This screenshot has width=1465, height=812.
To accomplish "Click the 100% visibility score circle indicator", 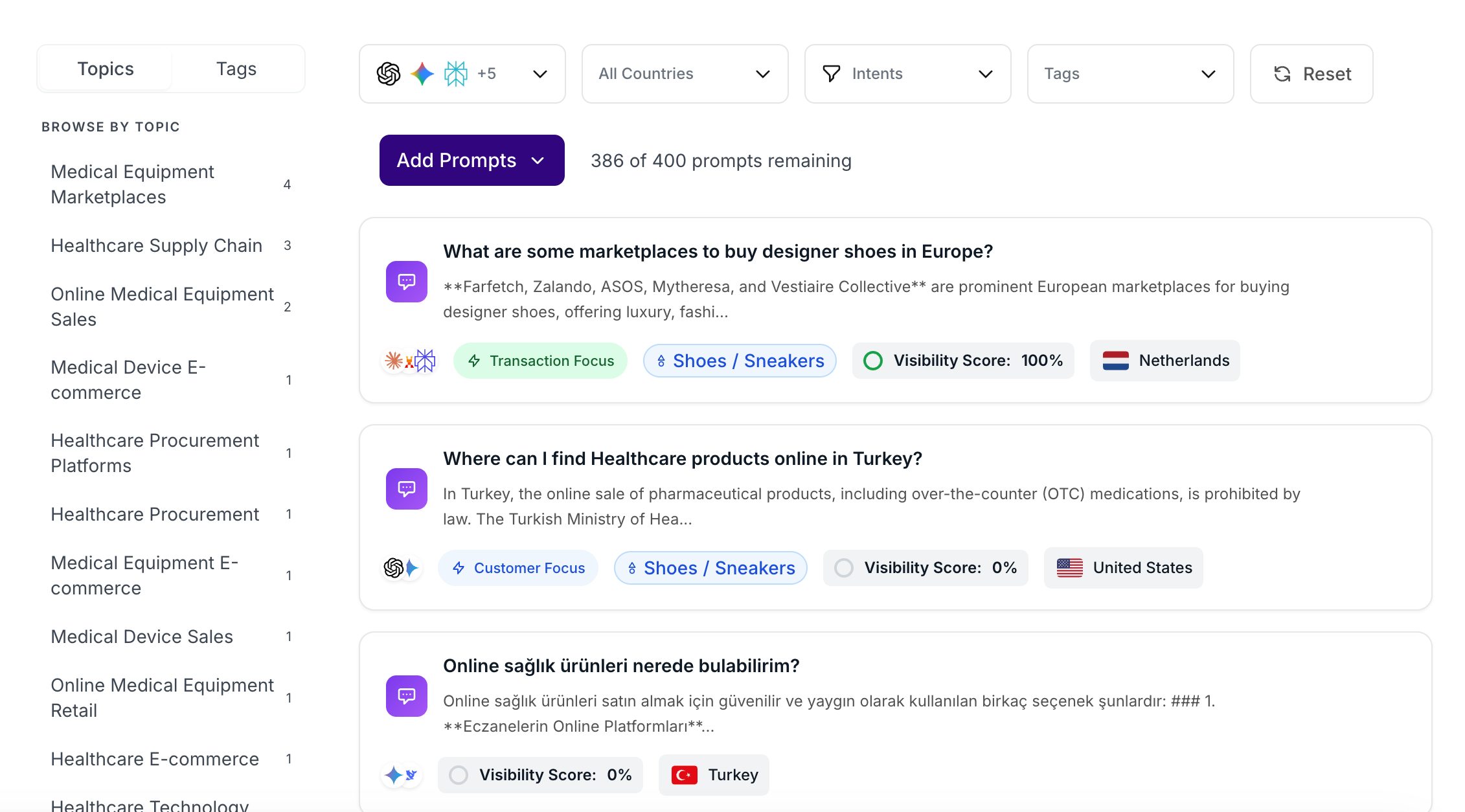I will tap(872, 361).
